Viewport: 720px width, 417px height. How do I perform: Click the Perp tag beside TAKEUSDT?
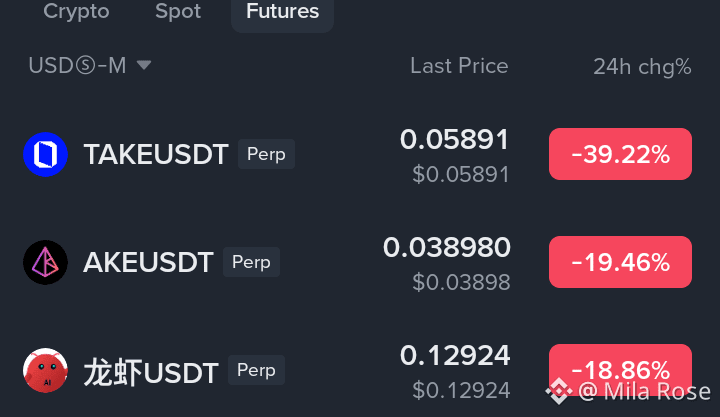click(x=266, y=154)
